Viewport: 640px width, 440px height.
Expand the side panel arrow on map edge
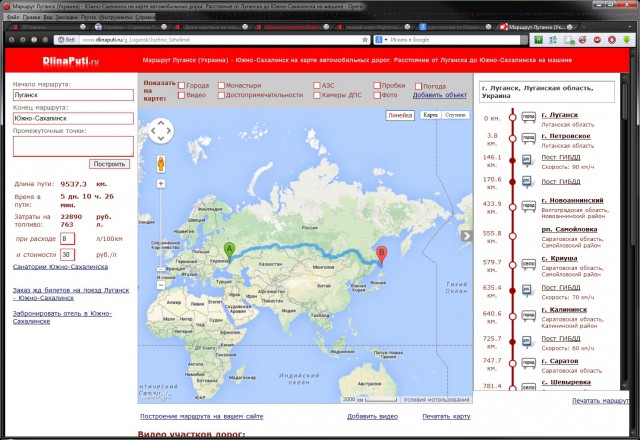465,236
